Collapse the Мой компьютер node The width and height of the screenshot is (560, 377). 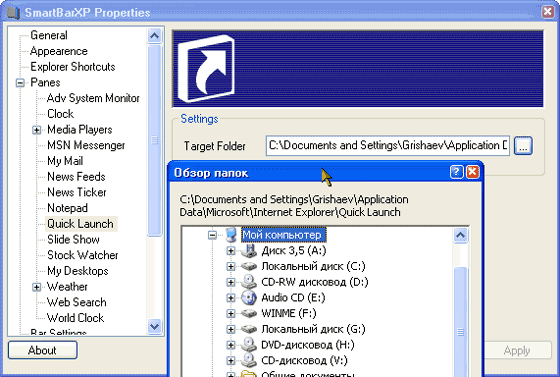[x=212, y=235]
